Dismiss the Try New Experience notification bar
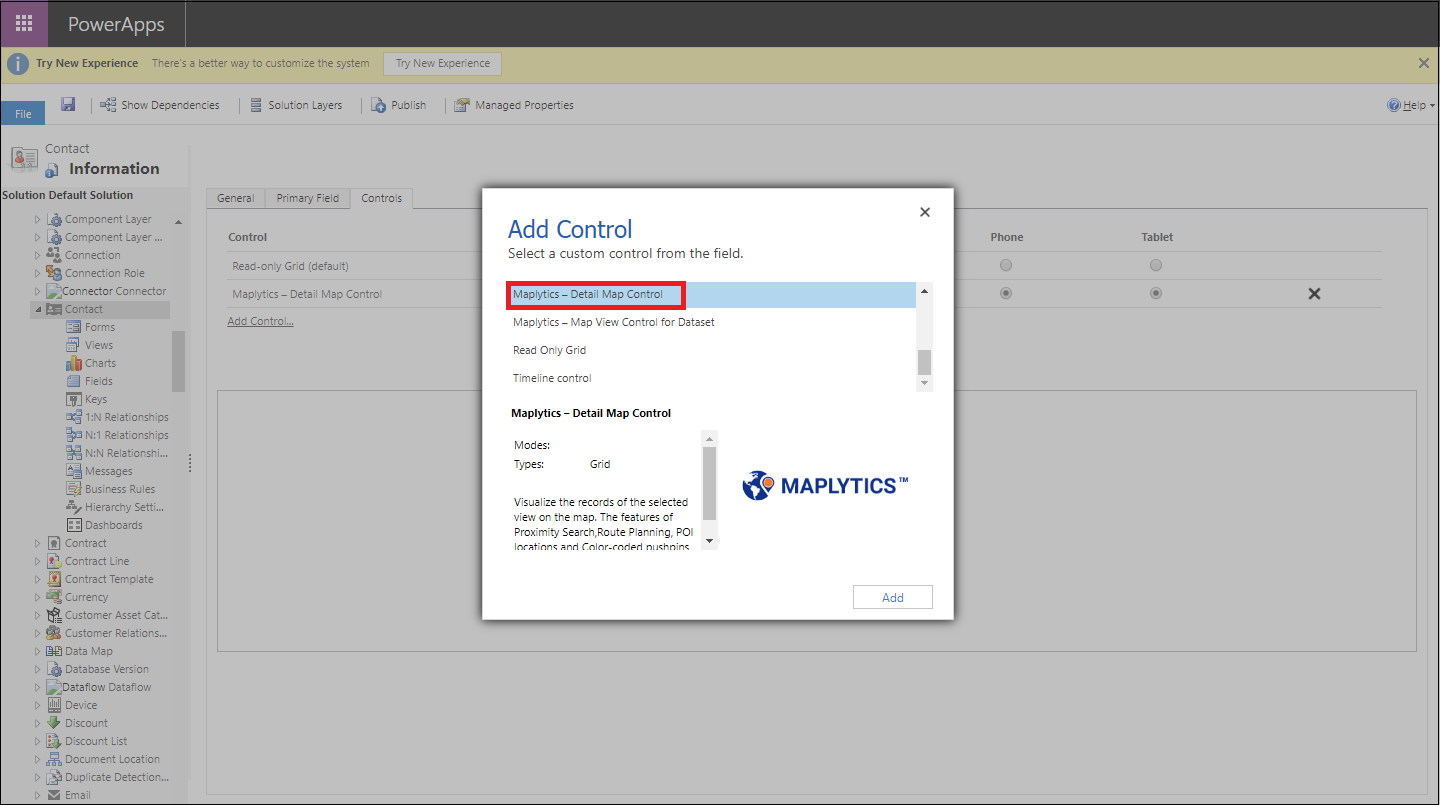Viewport: 1440px width, 805px height. click(x=1424, y=63)
